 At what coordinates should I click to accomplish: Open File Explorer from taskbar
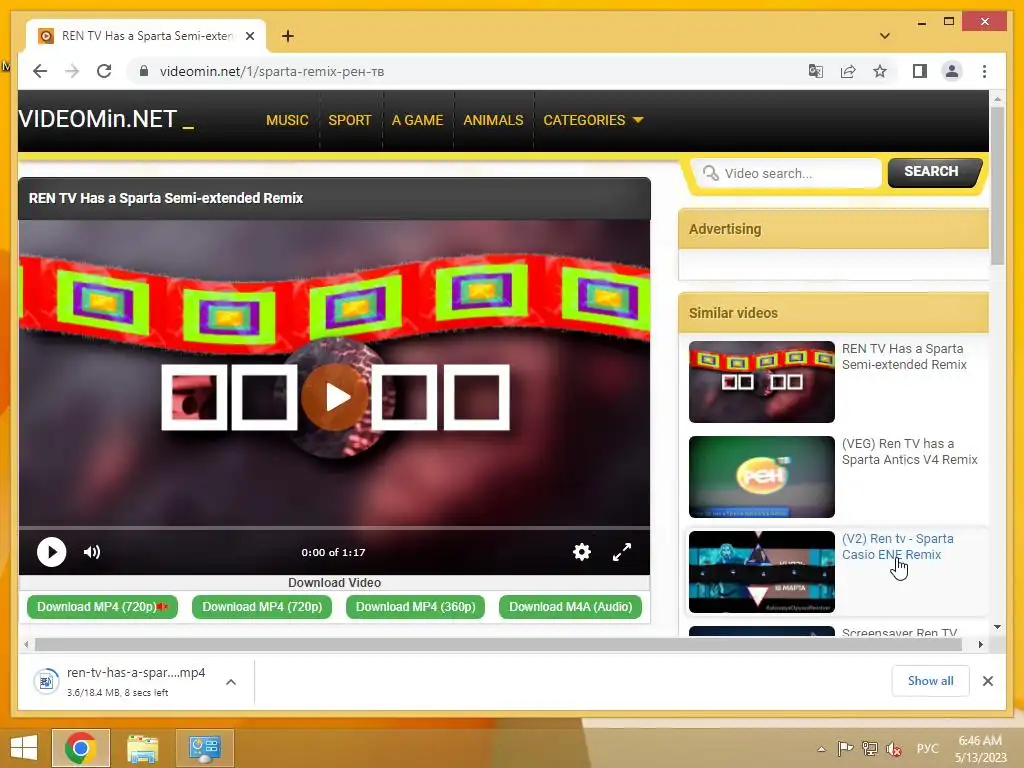[142, 748]
